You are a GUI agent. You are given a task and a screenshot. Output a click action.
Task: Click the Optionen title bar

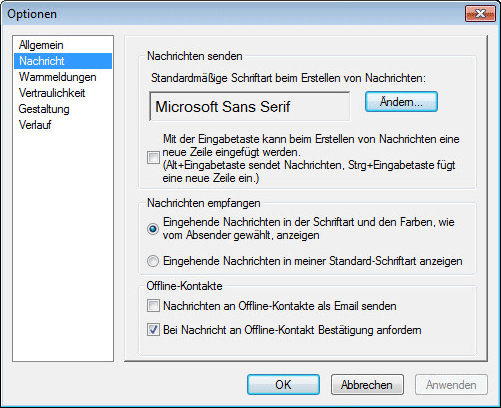(233, 14)
